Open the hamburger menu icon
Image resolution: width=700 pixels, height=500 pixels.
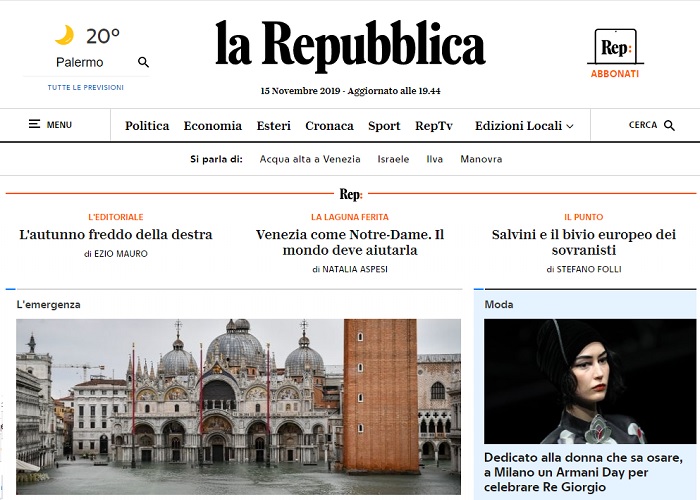34,124
